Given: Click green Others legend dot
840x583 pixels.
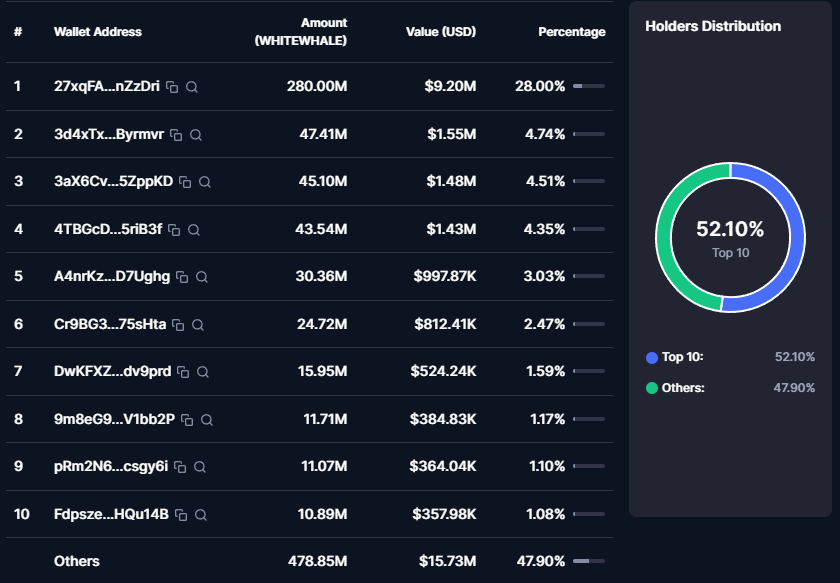Looking at the screenshot, I should [x=651, y=388].
